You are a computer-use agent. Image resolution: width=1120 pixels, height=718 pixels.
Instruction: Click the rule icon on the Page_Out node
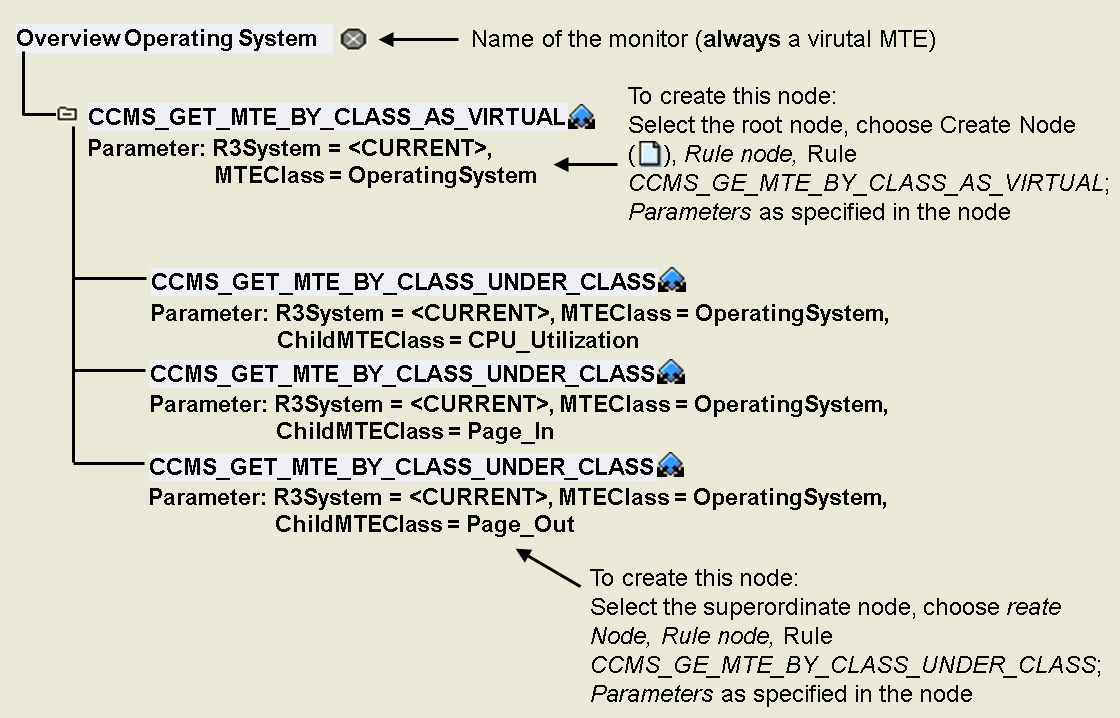(669, 466)
